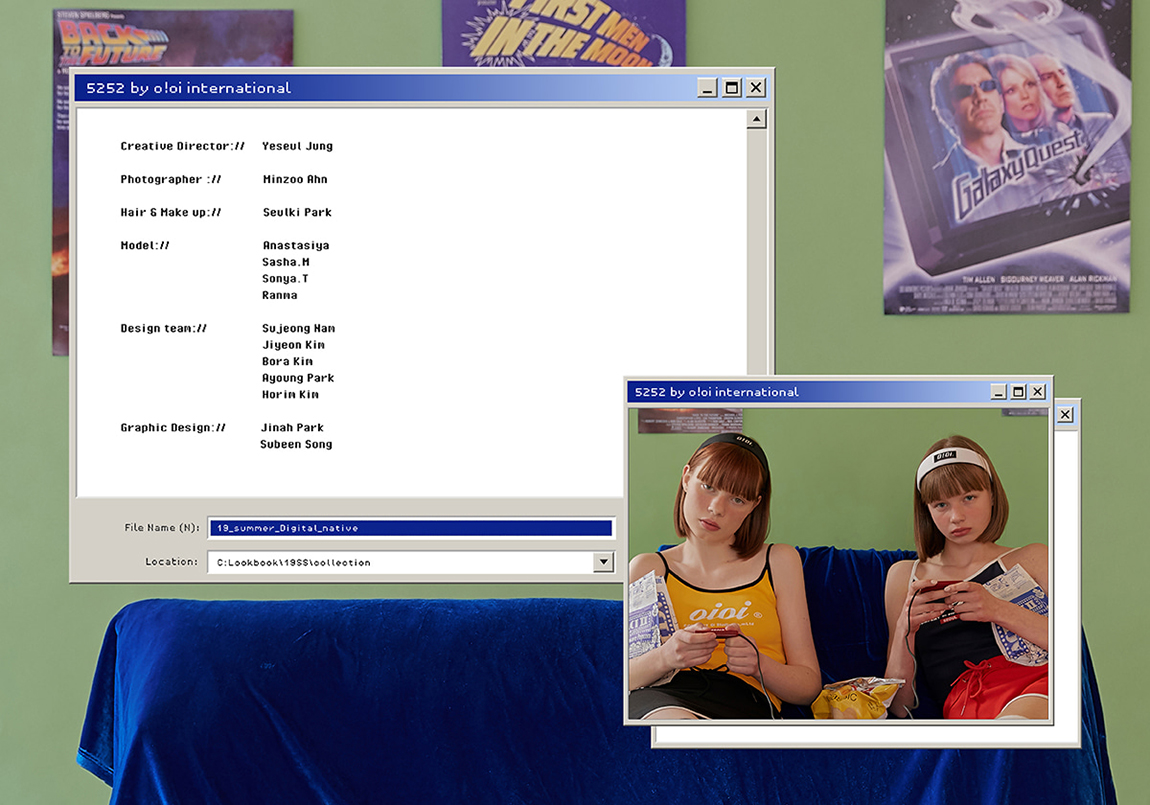Close the large credits window
Image resolution: width=1150 pixels, height=805 pixels.
(x=756, y=89)
